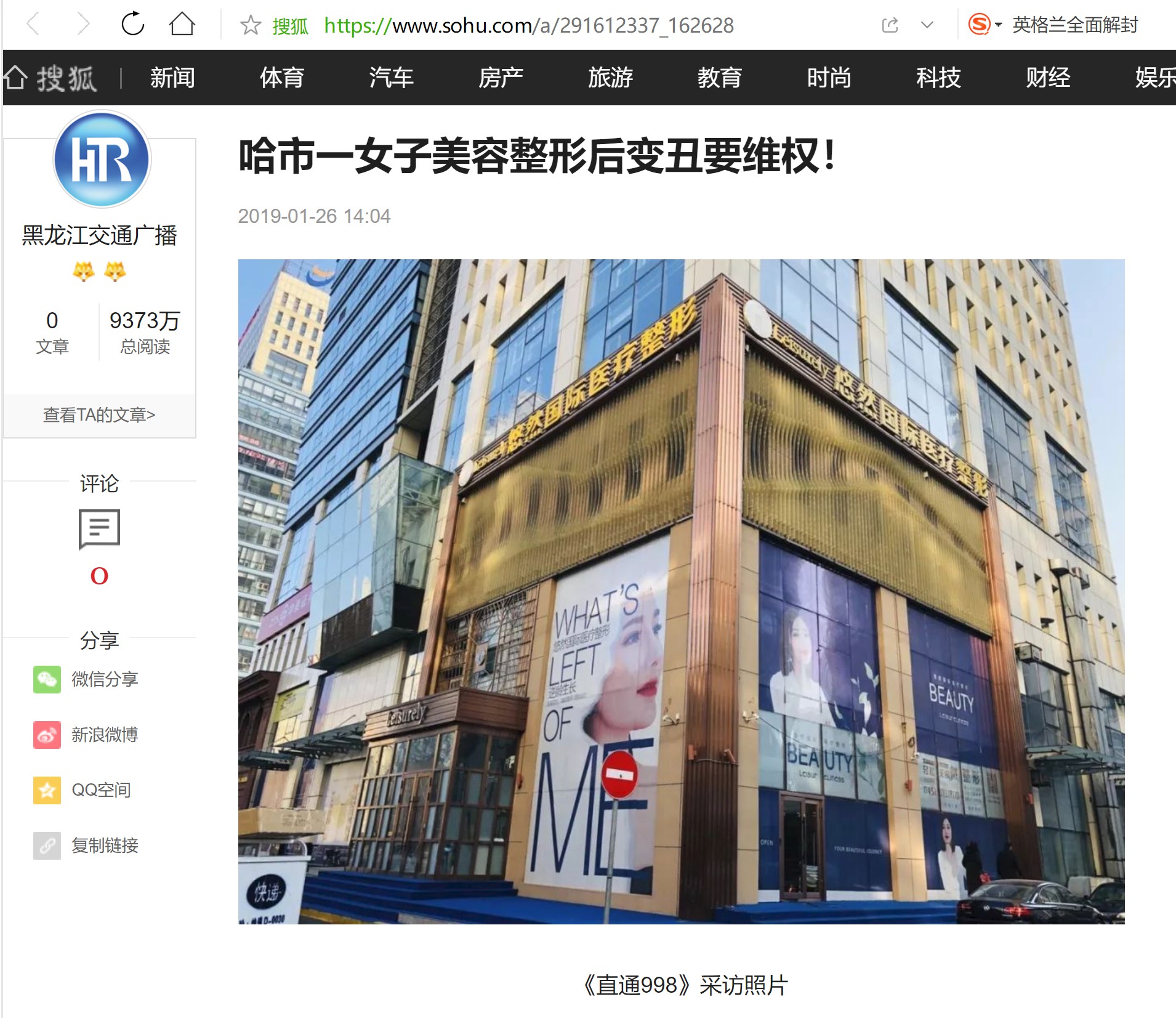The image size is (1176, 1018).
Task: Open author name 黑龙江交通广播
Action: pos(100,235)
